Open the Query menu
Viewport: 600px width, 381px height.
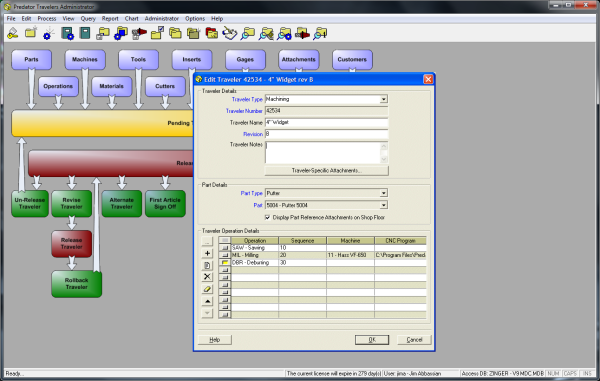88,18
